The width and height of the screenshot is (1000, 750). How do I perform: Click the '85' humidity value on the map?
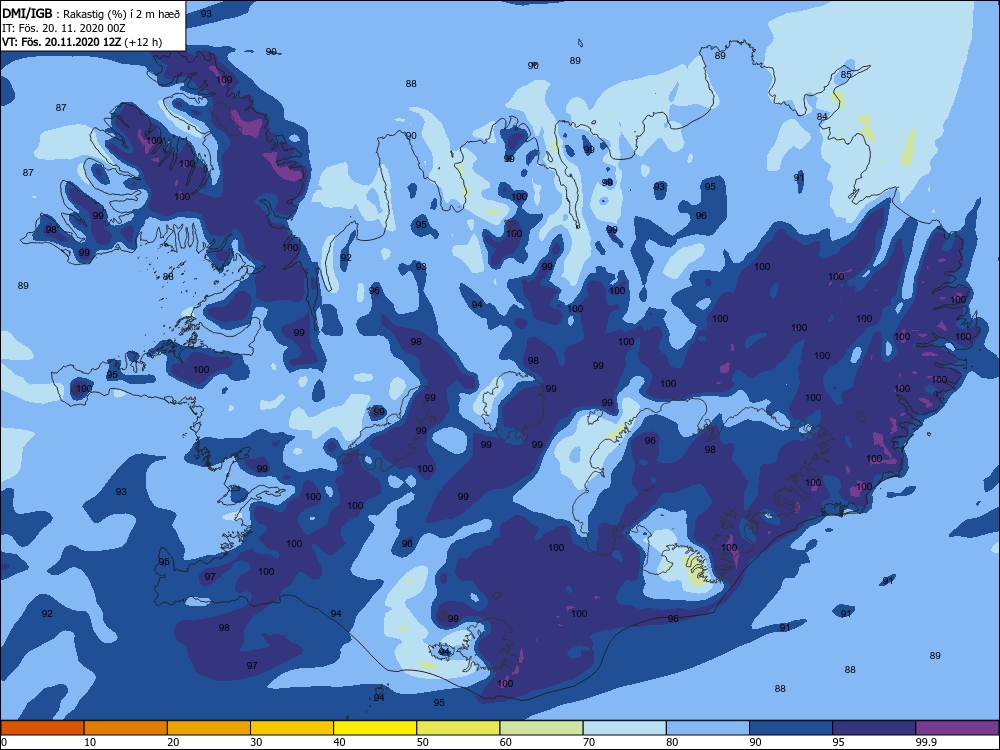coord(846,75)
